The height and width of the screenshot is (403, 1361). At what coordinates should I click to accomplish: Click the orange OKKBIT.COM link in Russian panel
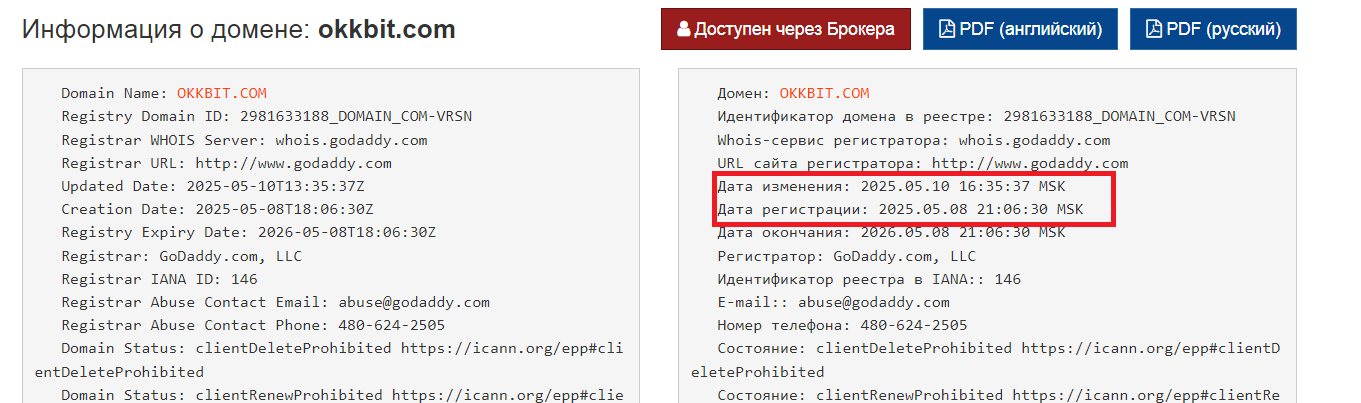pos(824,93)
